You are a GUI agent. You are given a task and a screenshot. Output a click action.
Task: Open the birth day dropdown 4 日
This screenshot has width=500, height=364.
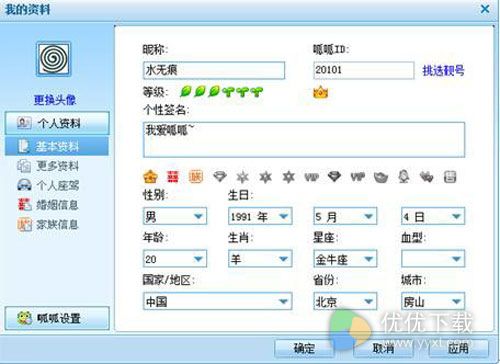433,216
